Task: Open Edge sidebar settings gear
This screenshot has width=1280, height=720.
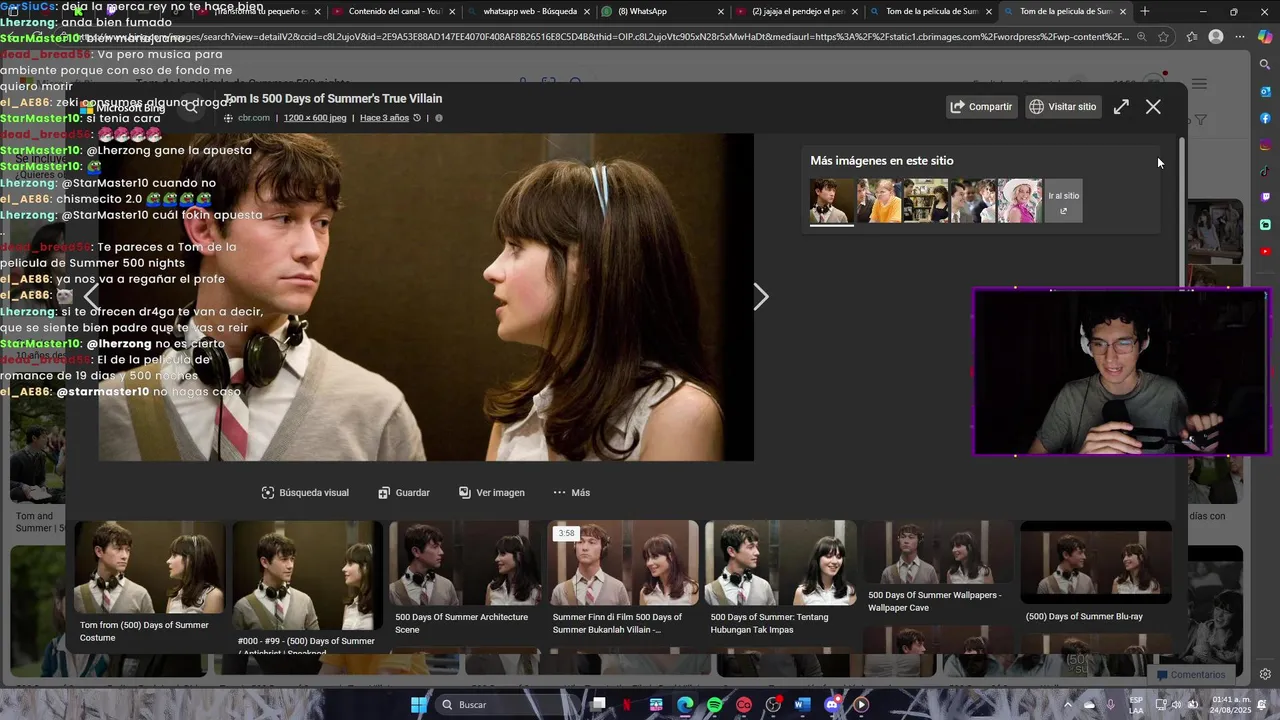Action: [x=1265, y=674]
